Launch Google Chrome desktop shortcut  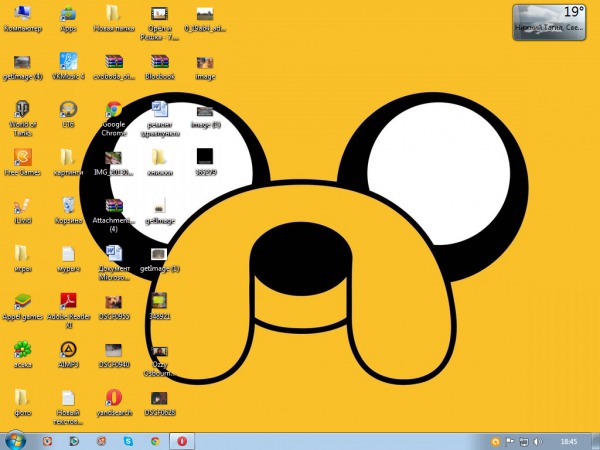pyautogui.click(x=114, y=119)
